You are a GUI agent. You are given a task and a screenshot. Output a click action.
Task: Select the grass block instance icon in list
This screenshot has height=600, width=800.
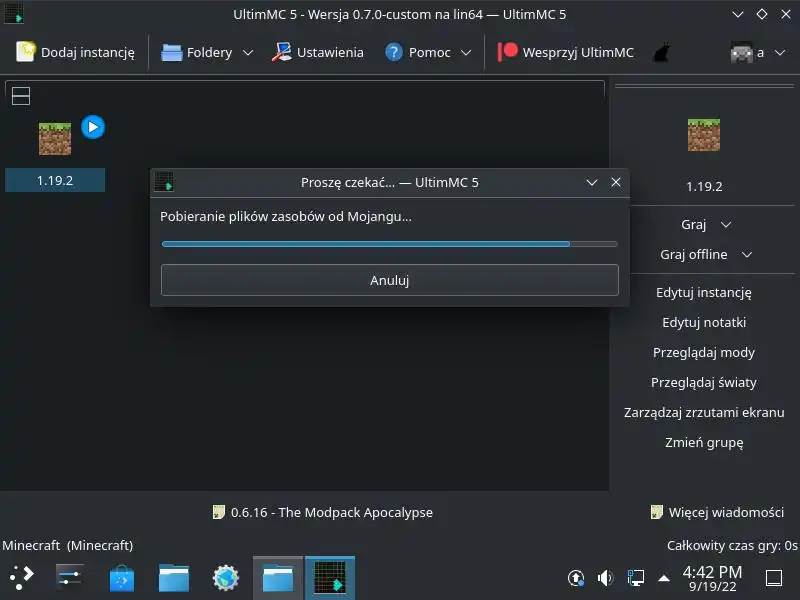(x=55, y=139)
